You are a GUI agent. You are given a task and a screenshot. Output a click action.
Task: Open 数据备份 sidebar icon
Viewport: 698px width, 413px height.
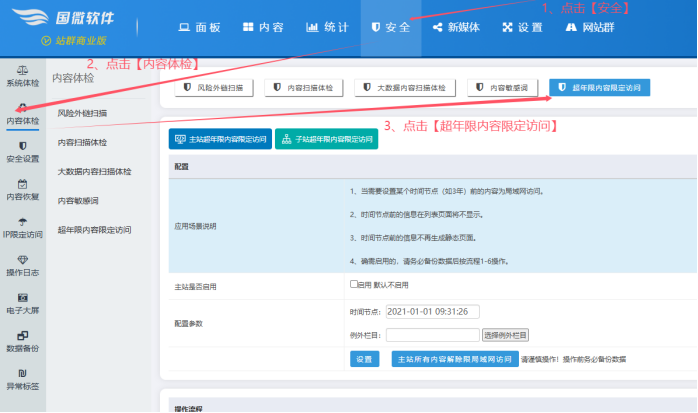[22, 336]
